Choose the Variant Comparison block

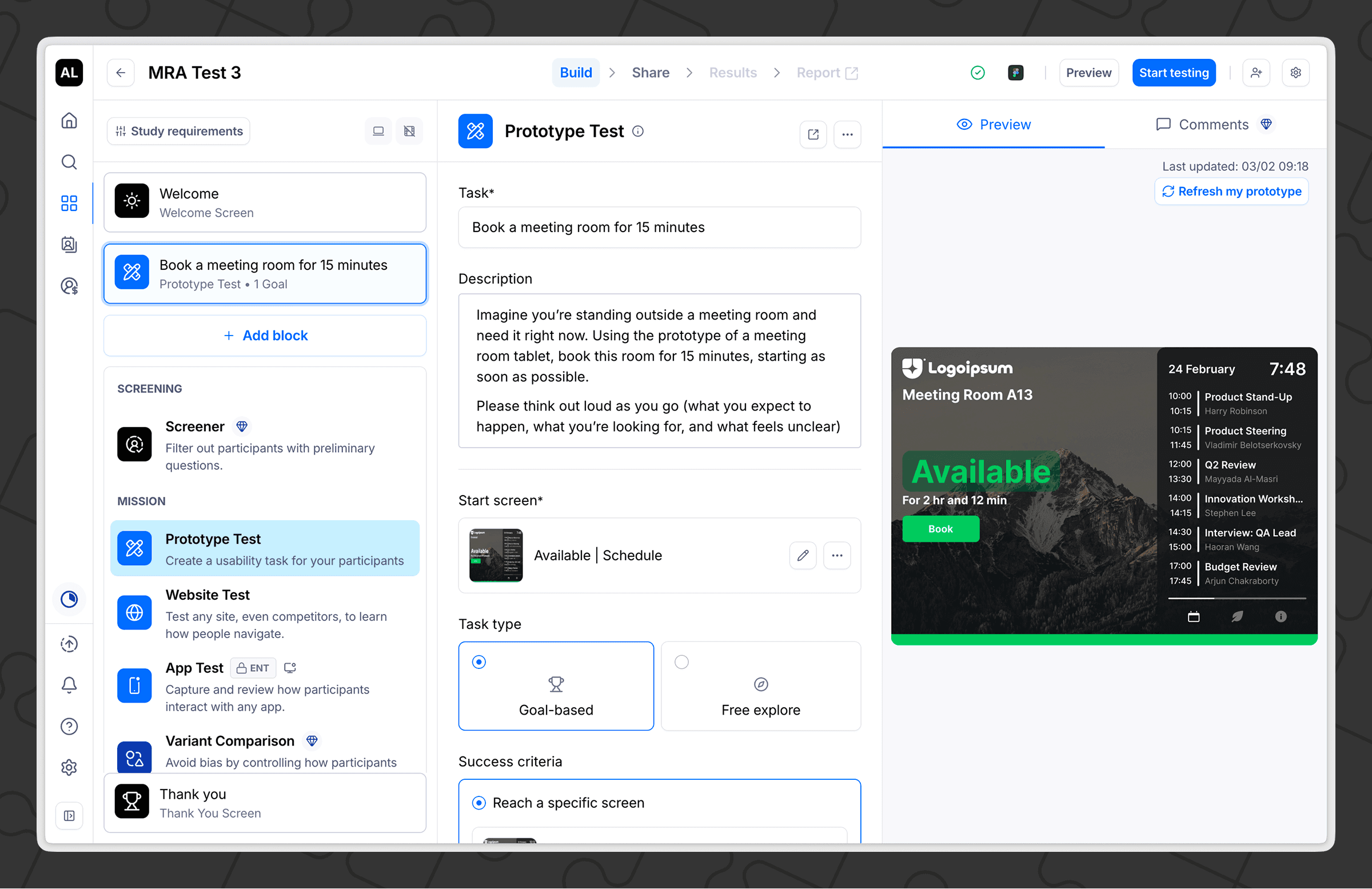click(265, 751)
